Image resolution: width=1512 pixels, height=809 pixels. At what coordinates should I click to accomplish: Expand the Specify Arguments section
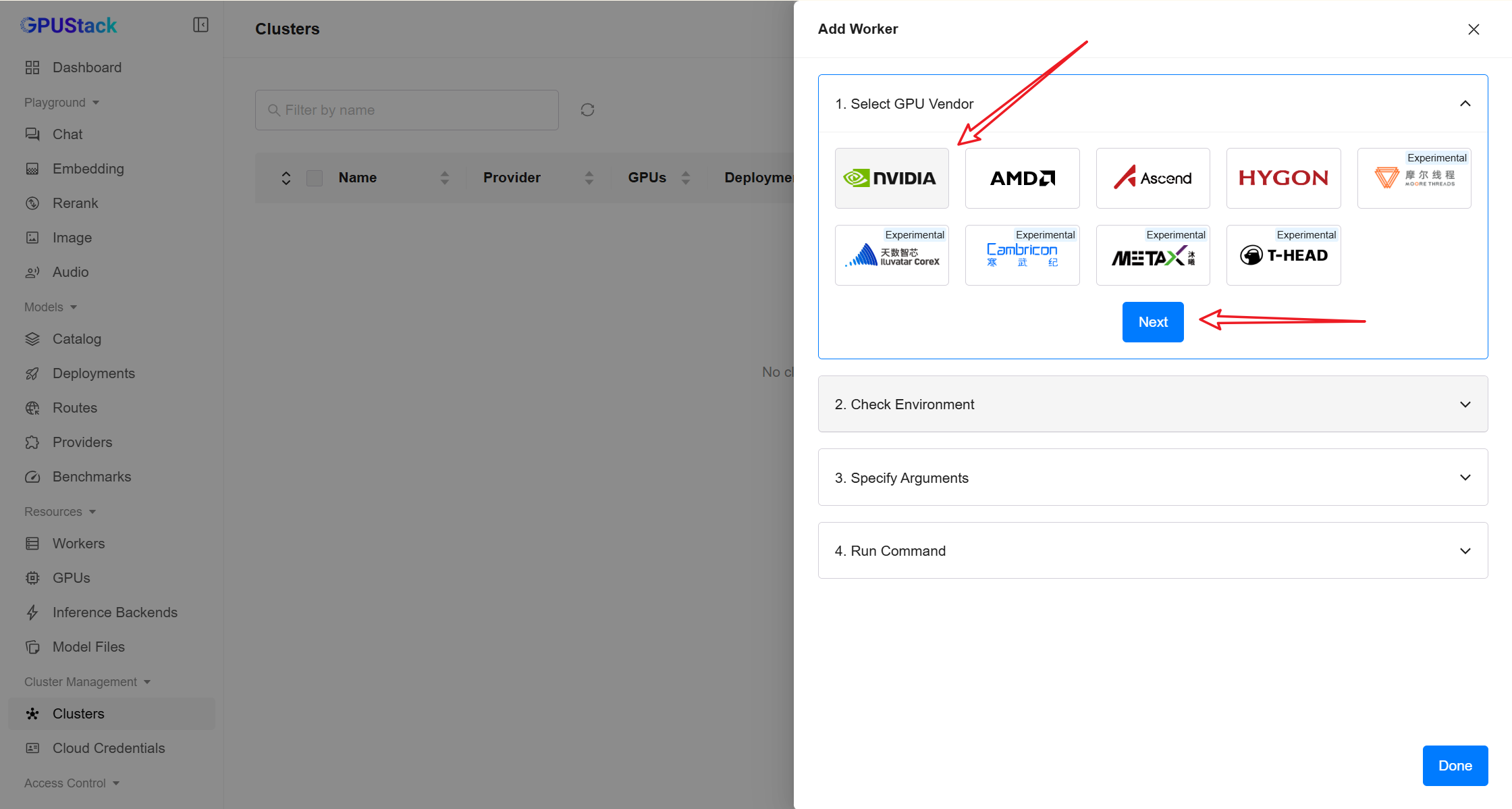pyautogui.click(x=1152, y=477)
